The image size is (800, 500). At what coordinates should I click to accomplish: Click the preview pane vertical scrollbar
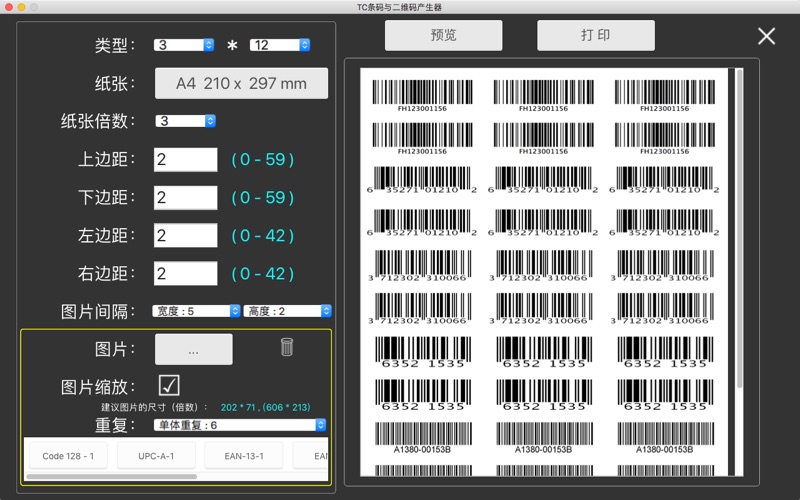[739, 229]
